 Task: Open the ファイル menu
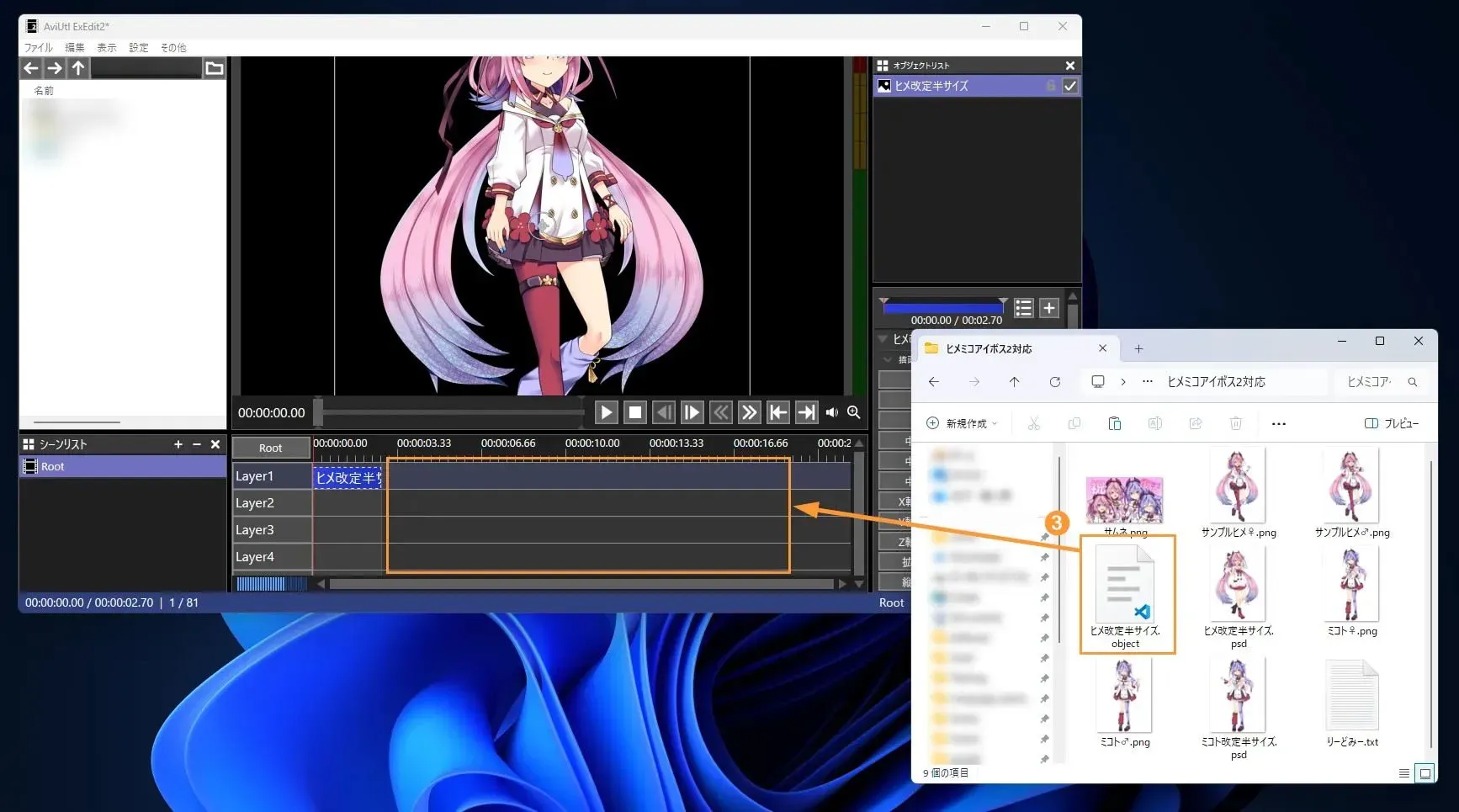(38, 47)
